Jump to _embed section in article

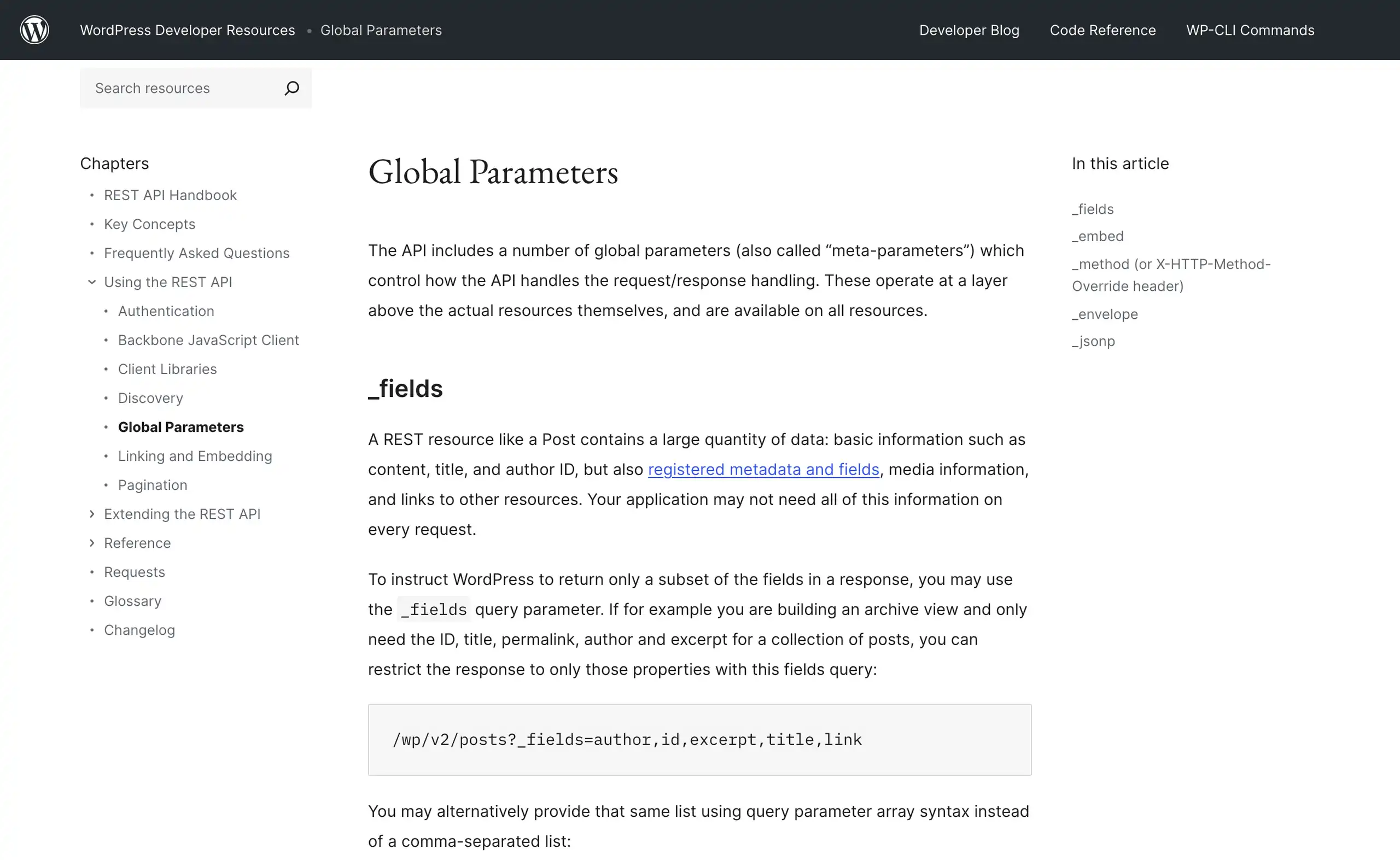pos(1098,236)
